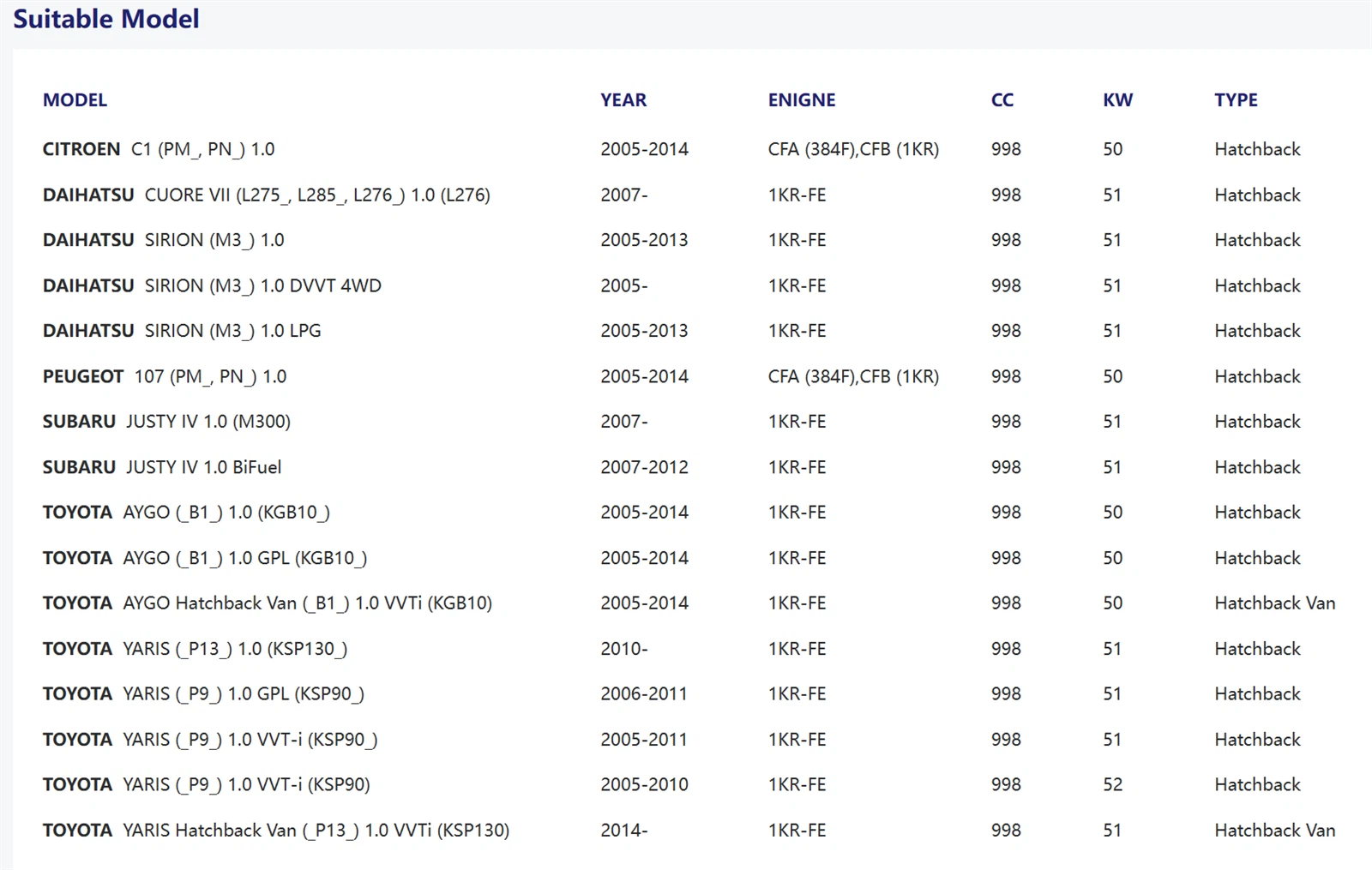
Task: Click the 52 KW value in YARIS KSP90 row
Action: (x=1113, y=784)
